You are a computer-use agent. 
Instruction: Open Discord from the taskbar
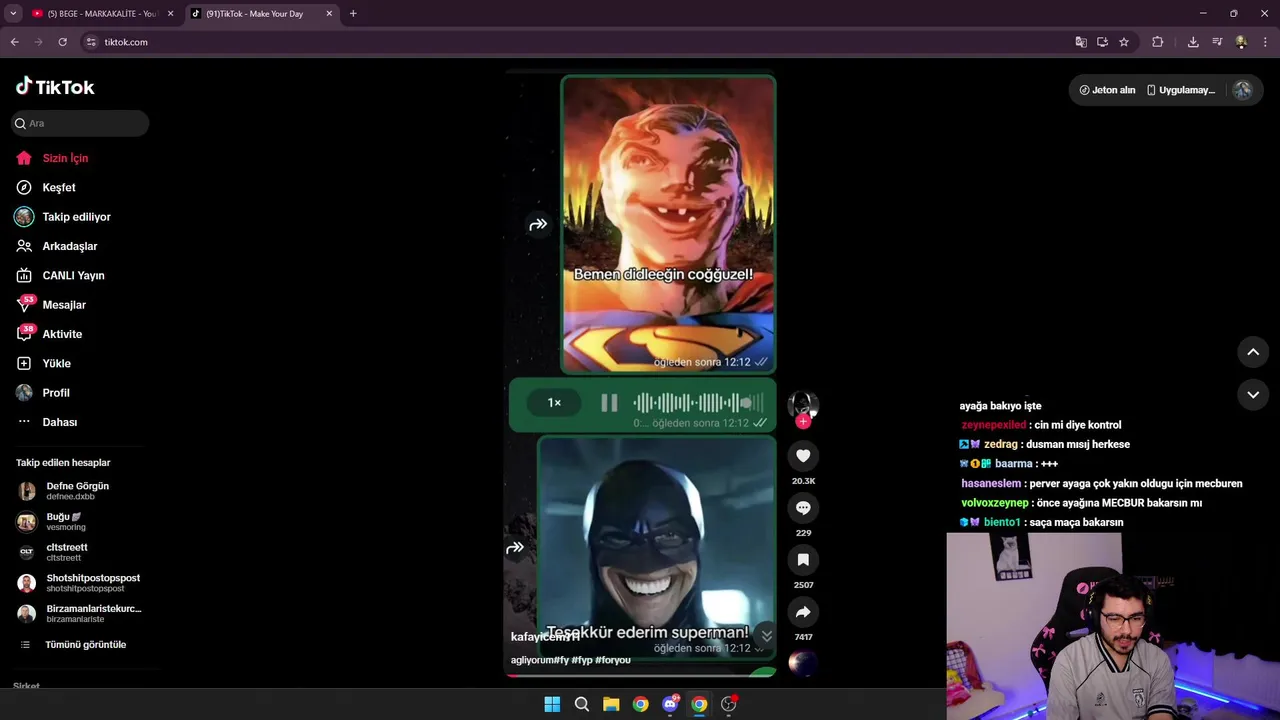tap(670, 704)
